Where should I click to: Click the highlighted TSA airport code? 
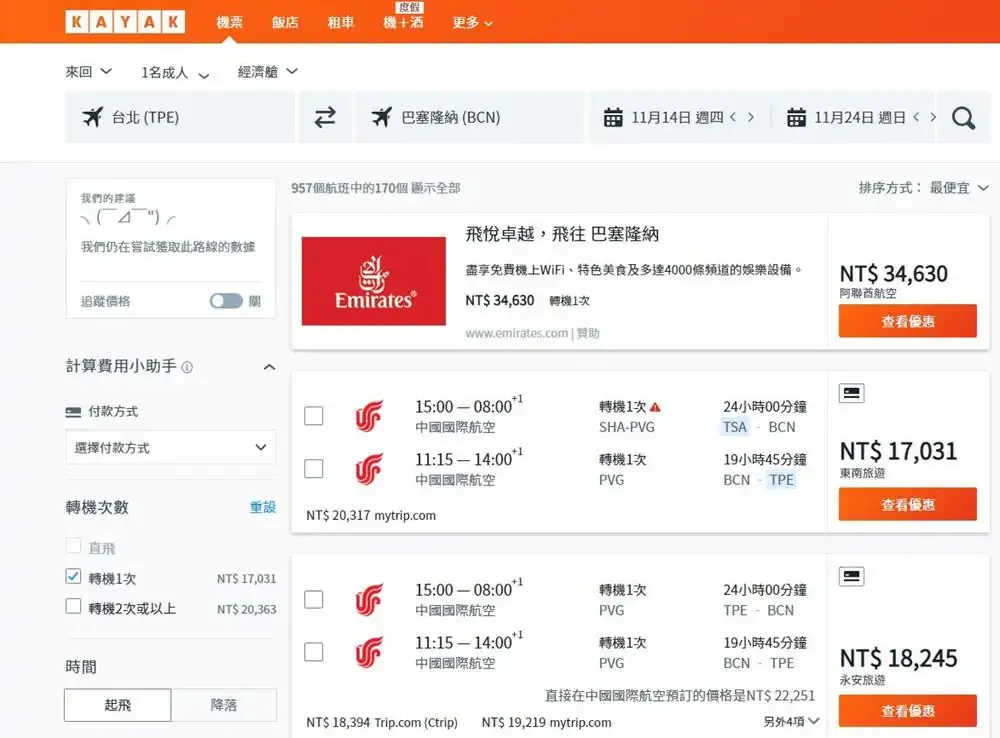pos(734,427)
